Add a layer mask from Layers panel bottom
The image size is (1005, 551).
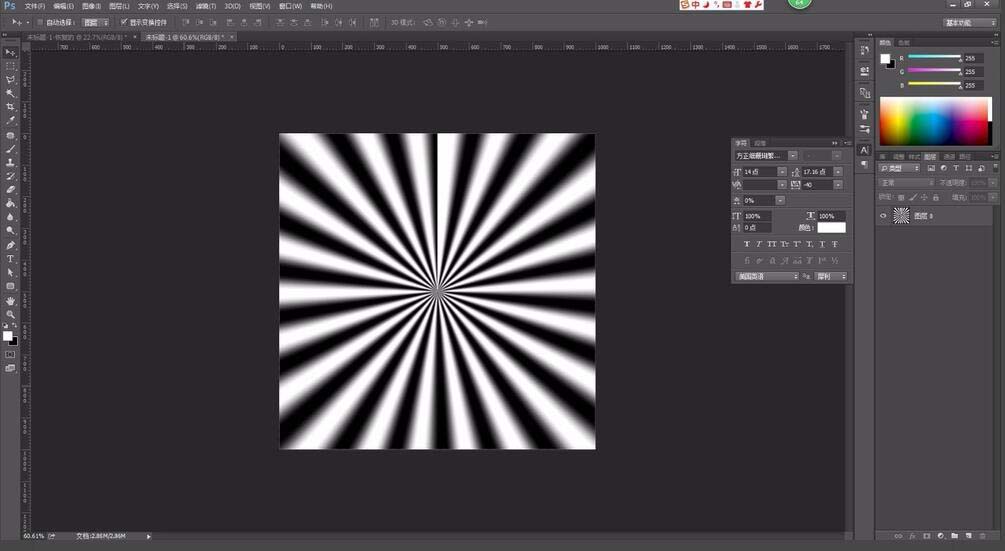926,536
